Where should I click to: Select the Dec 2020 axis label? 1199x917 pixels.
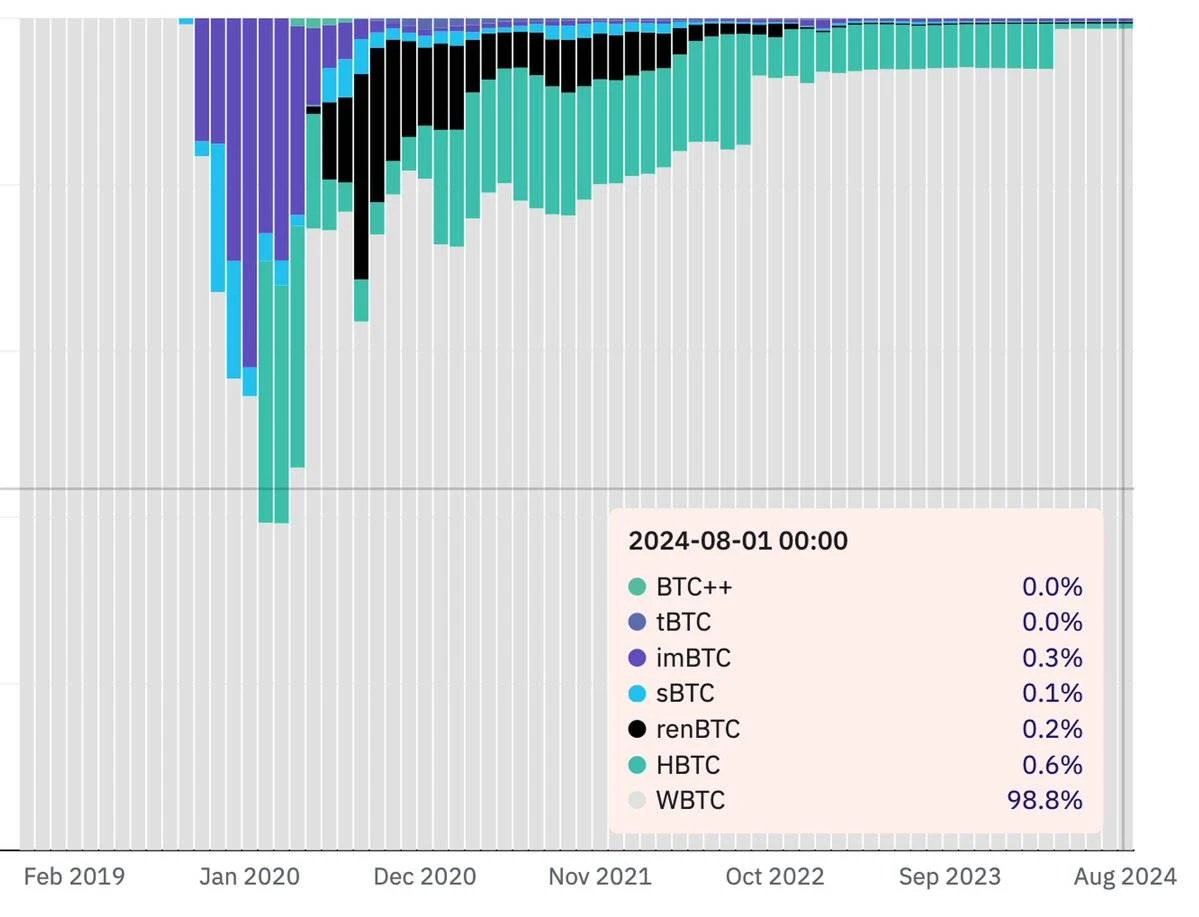point(424,877)
